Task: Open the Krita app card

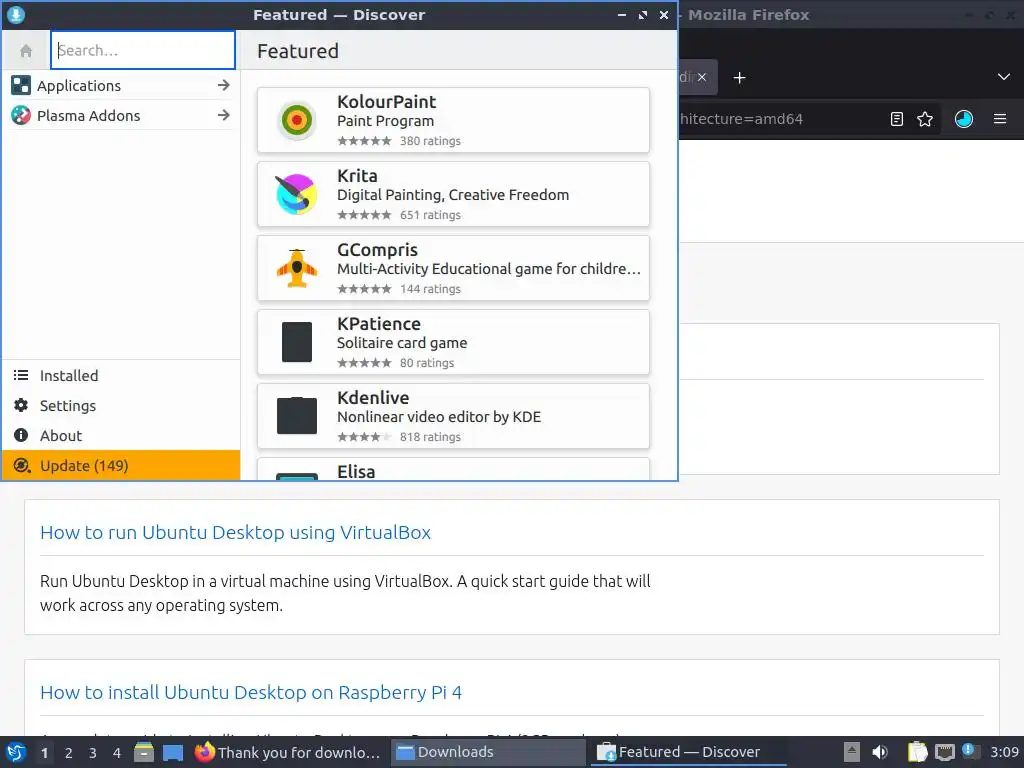Action: point(453,194)
